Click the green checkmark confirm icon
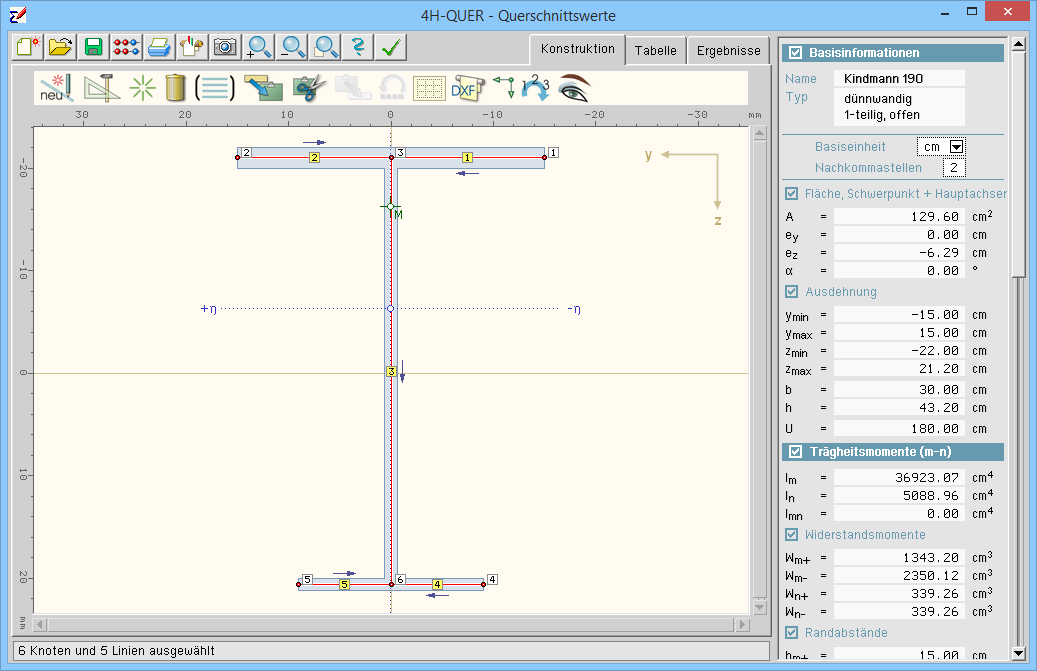Viewport: 1037px width, 671px height. [390, 47]
